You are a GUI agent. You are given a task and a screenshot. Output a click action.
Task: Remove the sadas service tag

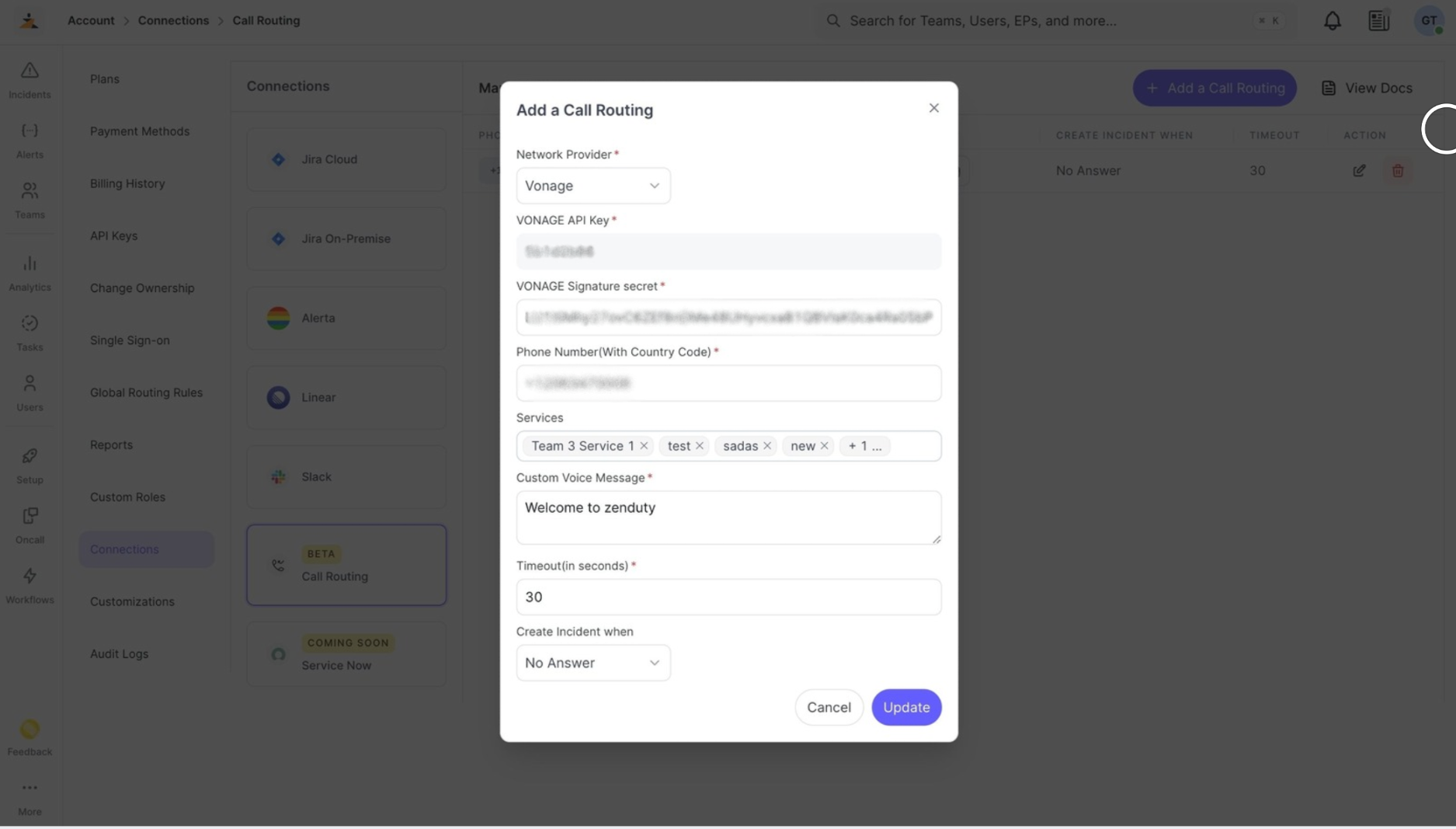767,446
